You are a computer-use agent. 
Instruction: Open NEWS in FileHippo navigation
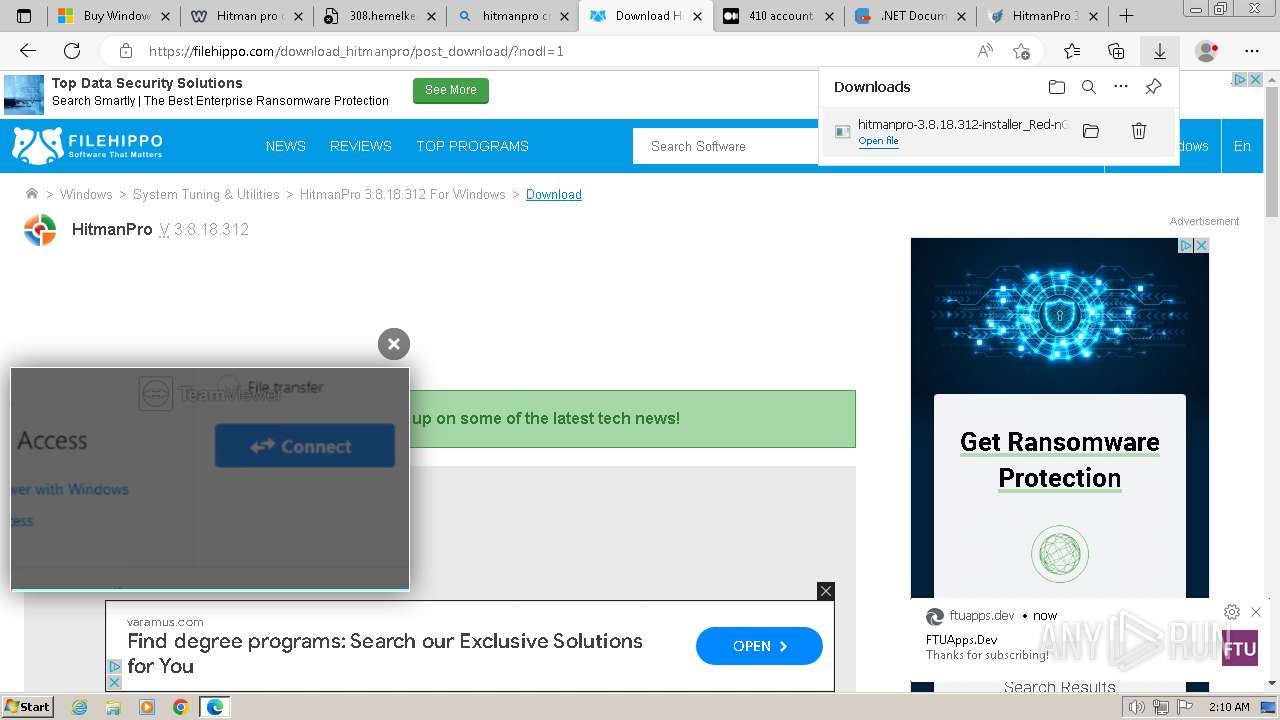pyautogui.click(x=286, y=146)
